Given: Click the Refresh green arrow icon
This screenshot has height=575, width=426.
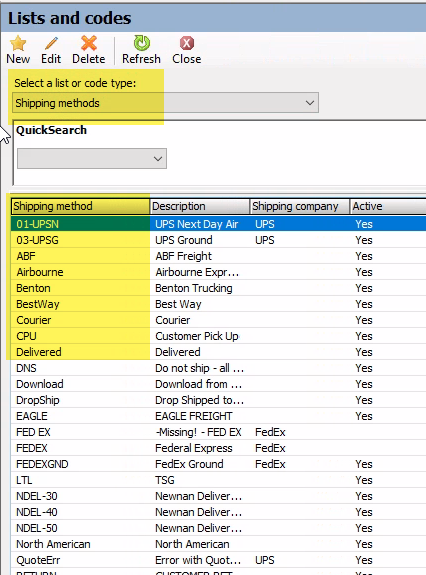Looking at the screenshot, I should pos(142,43).
